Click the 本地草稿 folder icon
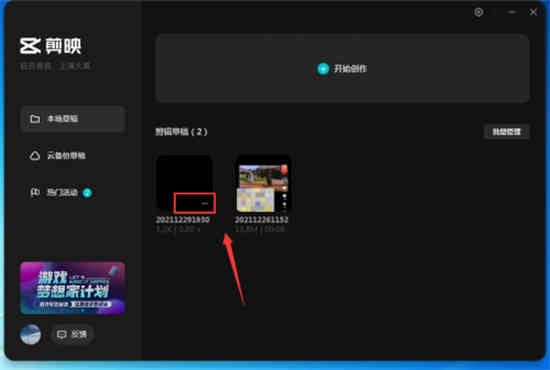 coord(35,119)
